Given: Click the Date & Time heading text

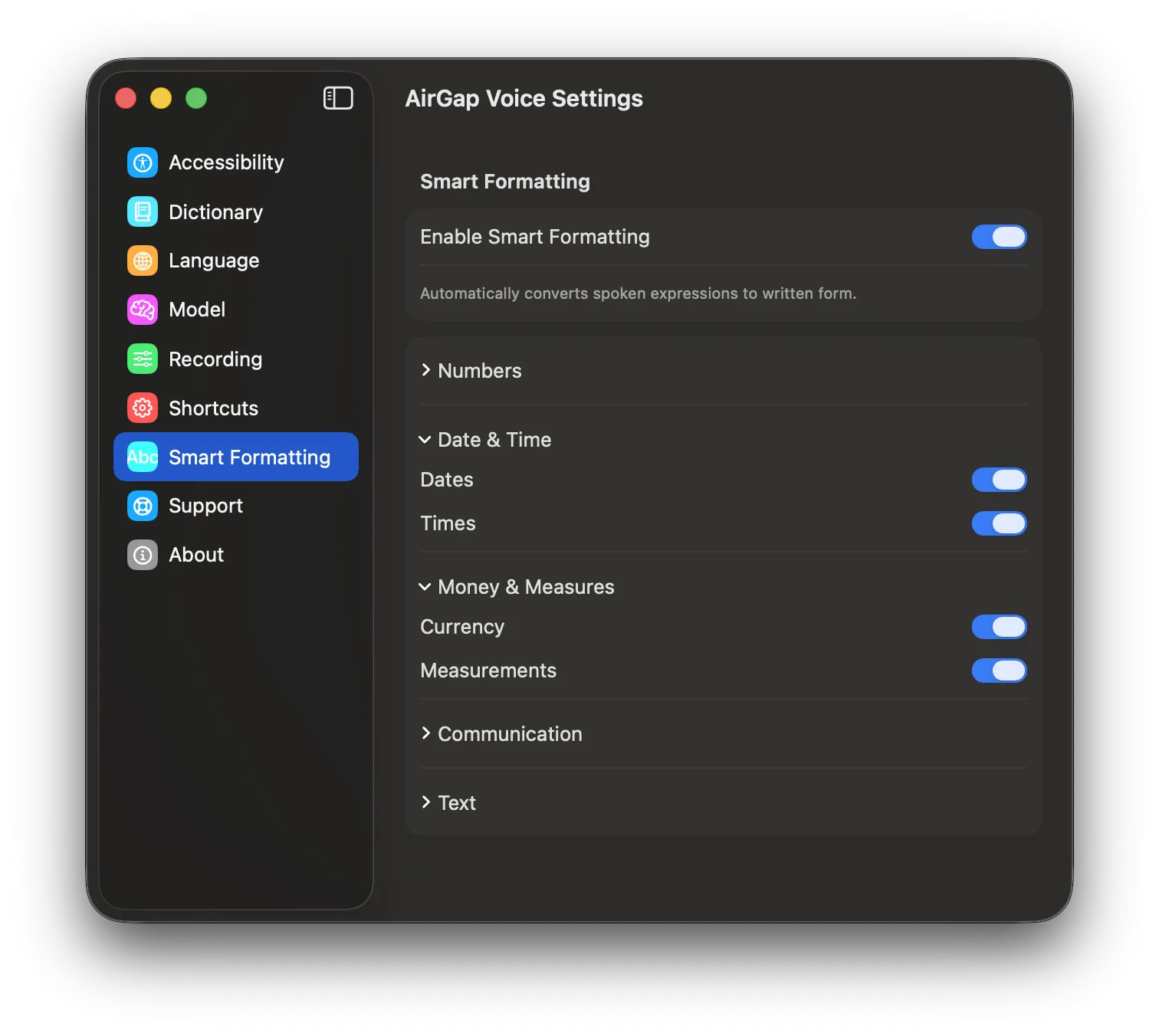Looking at the screenshot, I should [494, 440].
